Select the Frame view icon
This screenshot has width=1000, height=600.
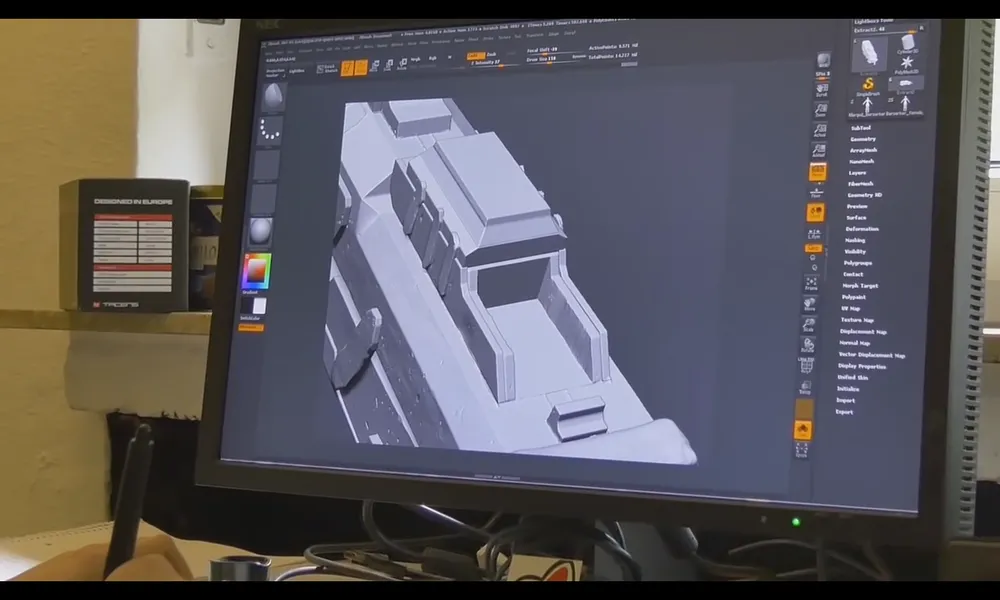(810, 283)
